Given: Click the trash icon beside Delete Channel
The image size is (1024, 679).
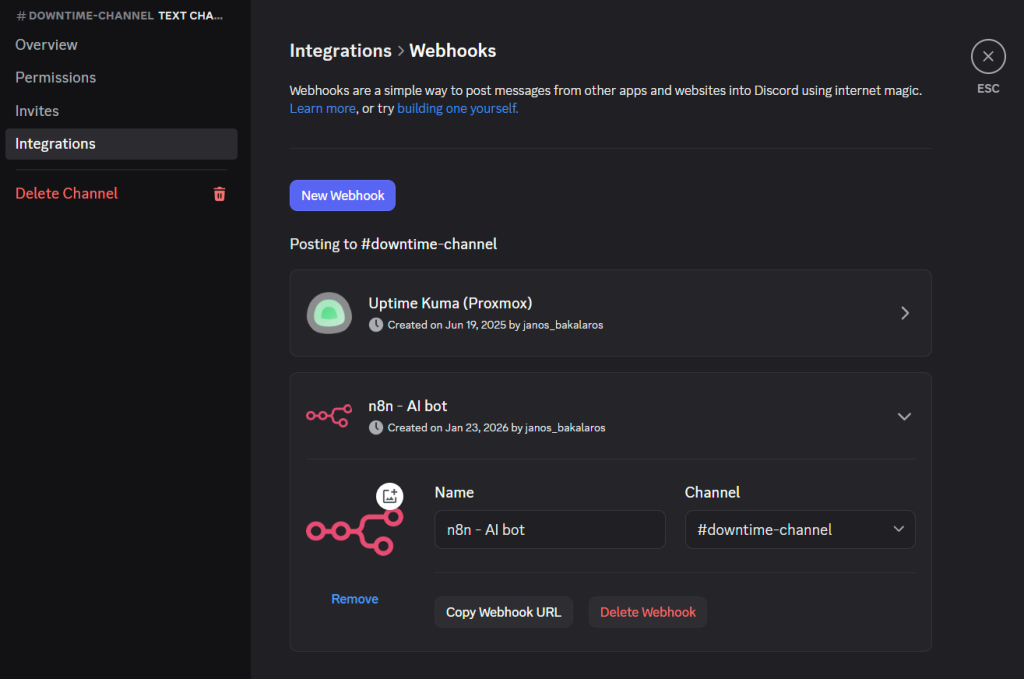Looking at the screenshot, I should click(x=219, y=194).
